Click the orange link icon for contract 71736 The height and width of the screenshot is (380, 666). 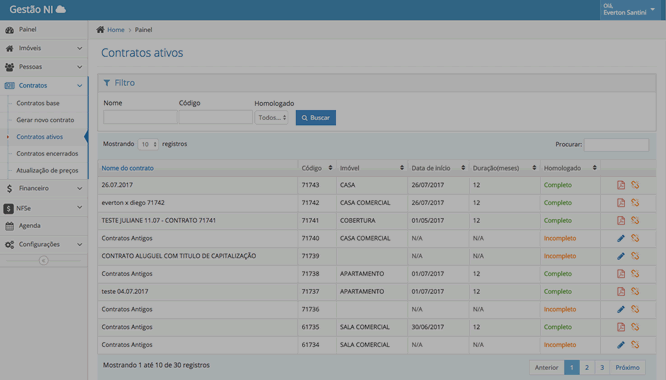[x=635, y=310]
